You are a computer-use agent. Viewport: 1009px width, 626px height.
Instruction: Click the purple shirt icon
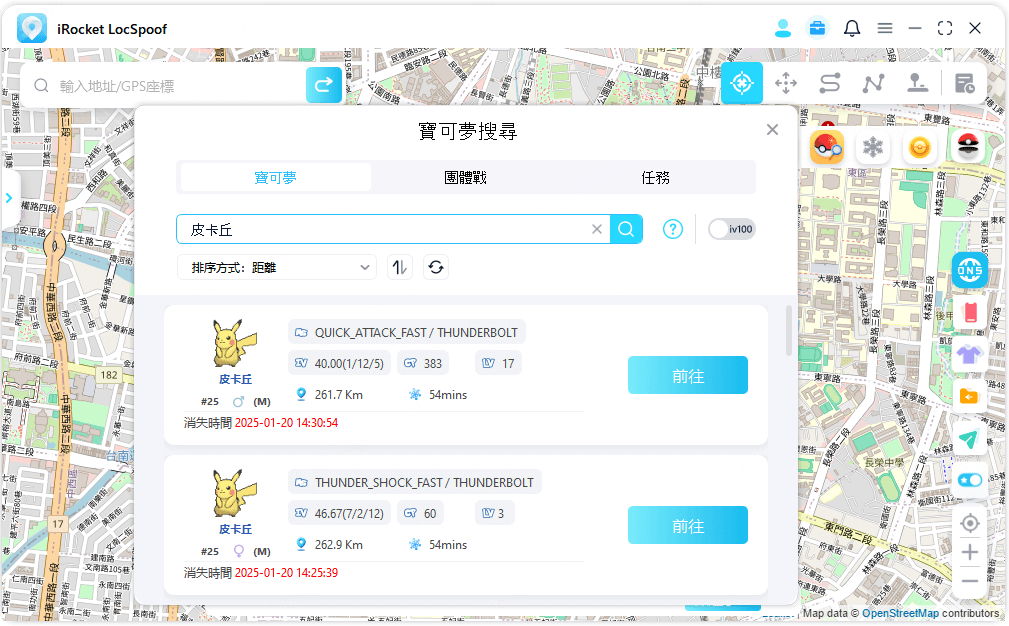click(969, 354)
